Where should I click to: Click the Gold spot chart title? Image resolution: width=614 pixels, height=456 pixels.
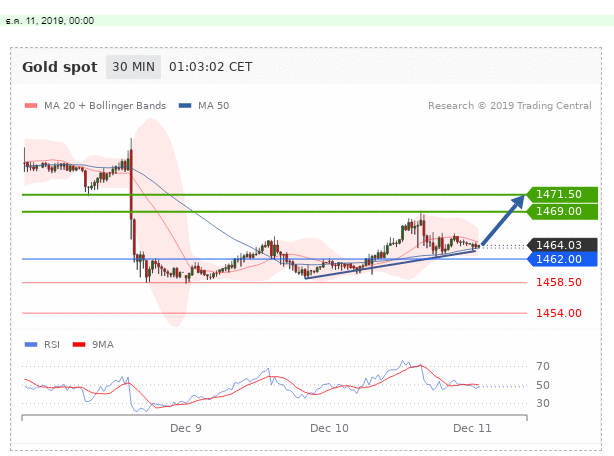[60, 67]
